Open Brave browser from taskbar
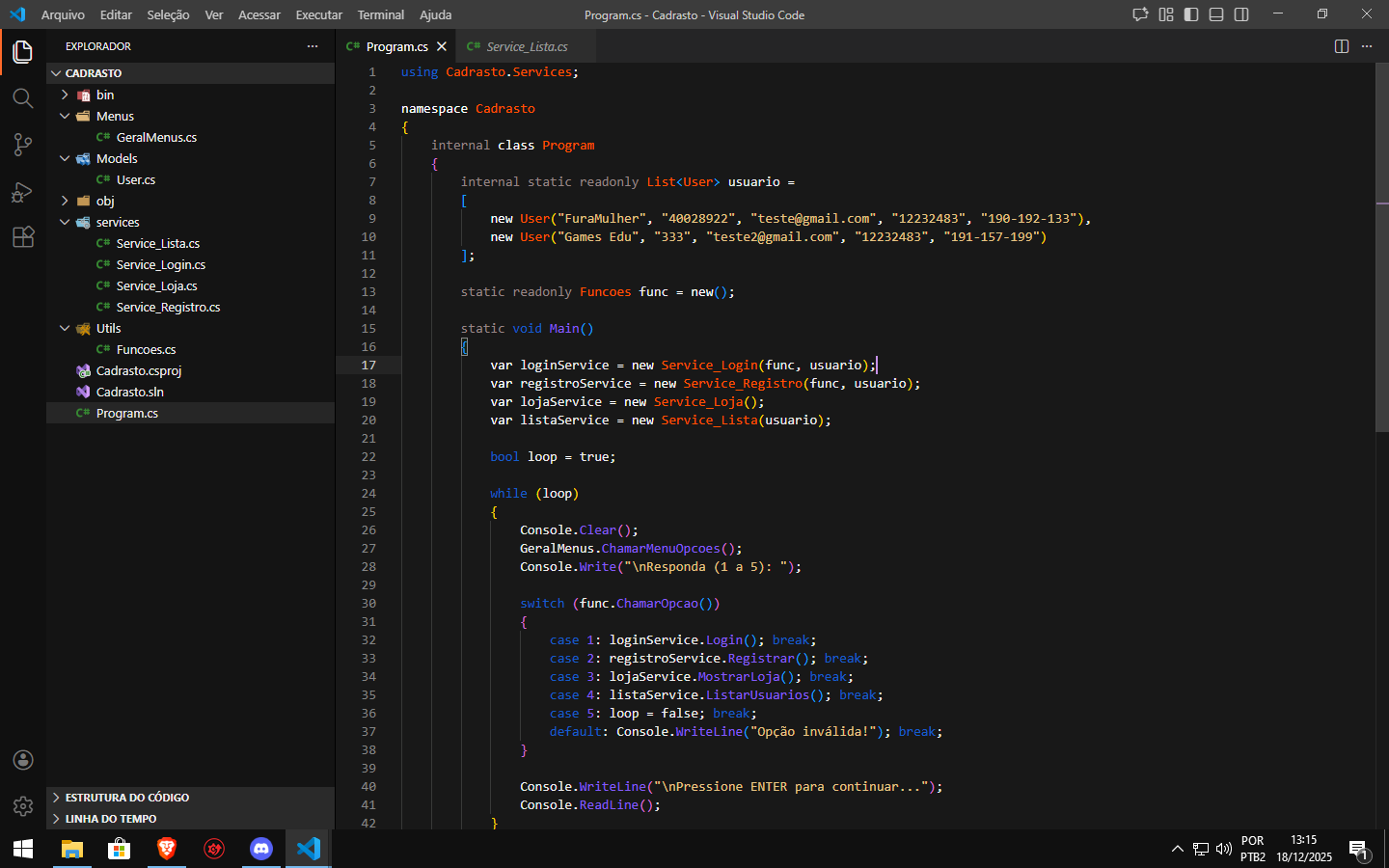Screen dimensions: 1389x868 coord(167,849)
